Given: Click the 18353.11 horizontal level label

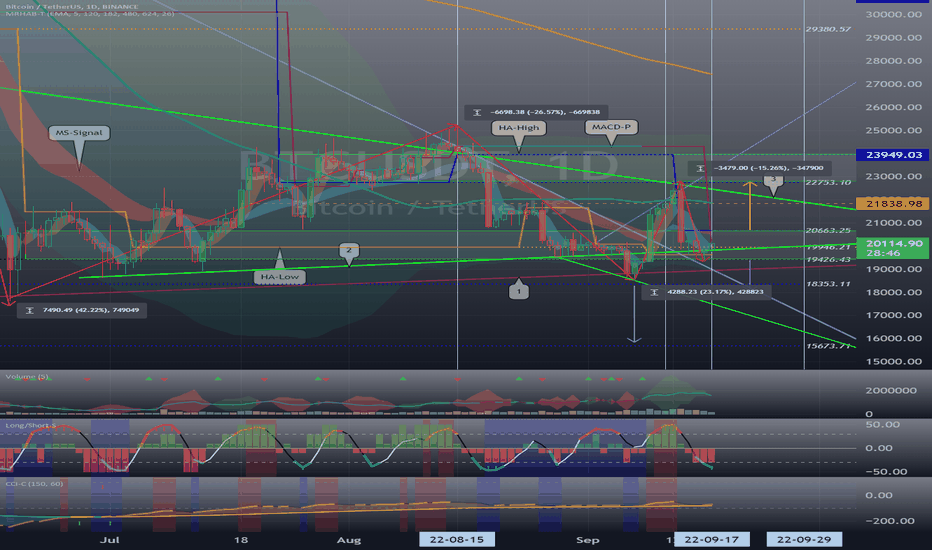Looking at the screenshot, I should point(828,284).
